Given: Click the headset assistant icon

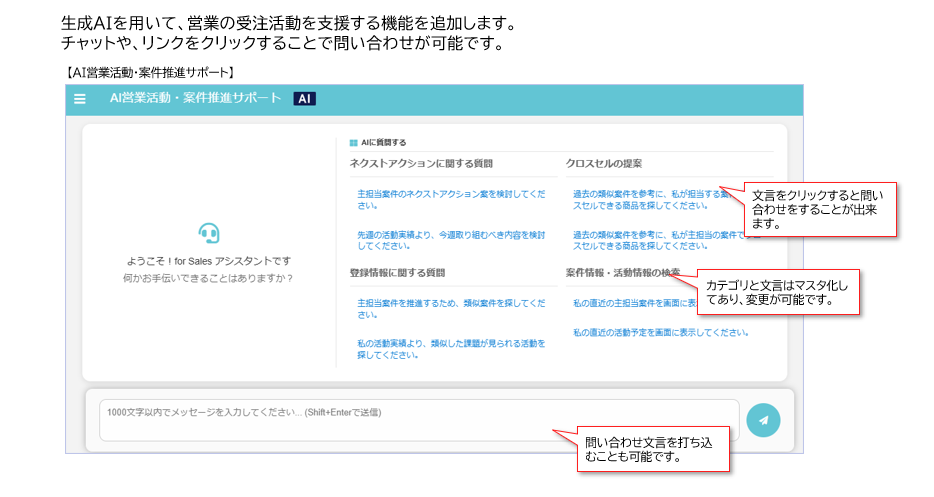Looking at the screenshot, I should (208, 234).
